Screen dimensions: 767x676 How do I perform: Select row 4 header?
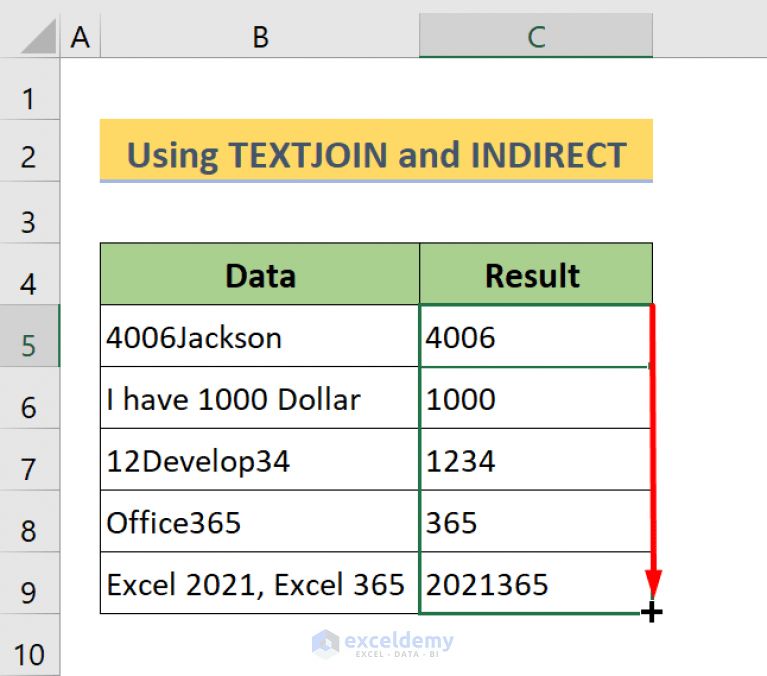click(29, 274)
